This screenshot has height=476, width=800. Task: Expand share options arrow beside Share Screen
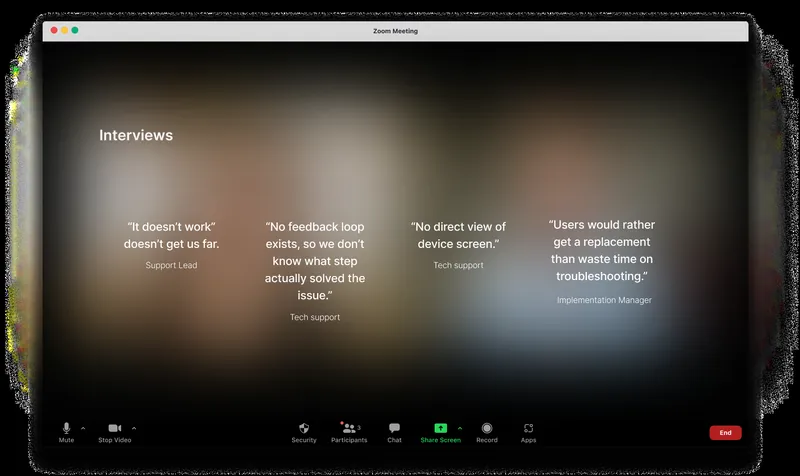click(460, 428)
